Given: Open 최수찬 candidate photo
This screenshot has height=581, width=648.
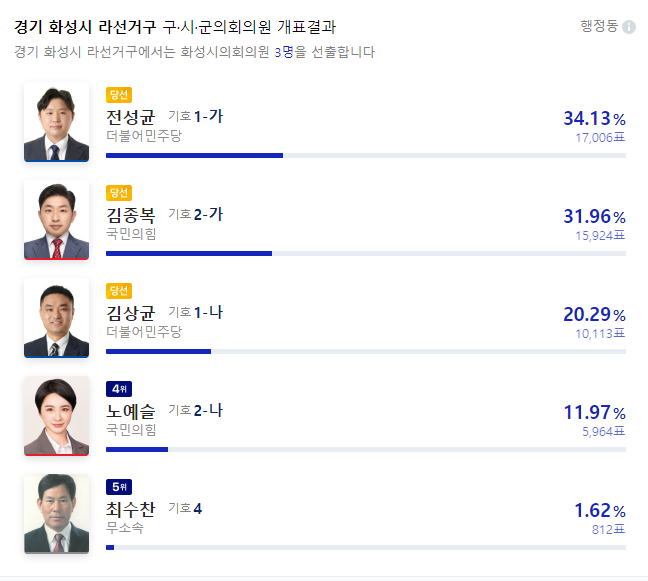Looking at the screenshot, I should point(56,514).
